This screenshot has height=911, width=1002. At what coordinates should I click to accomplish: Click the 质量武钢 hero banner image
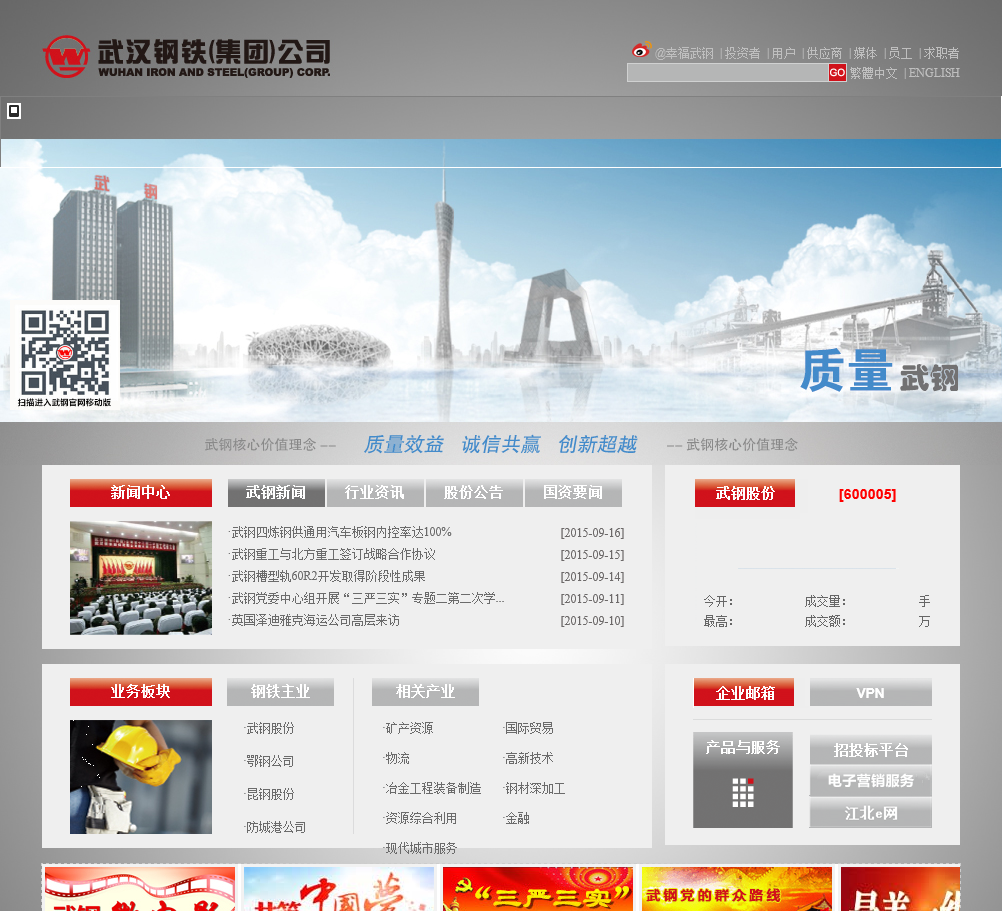[x=501, y=281]
